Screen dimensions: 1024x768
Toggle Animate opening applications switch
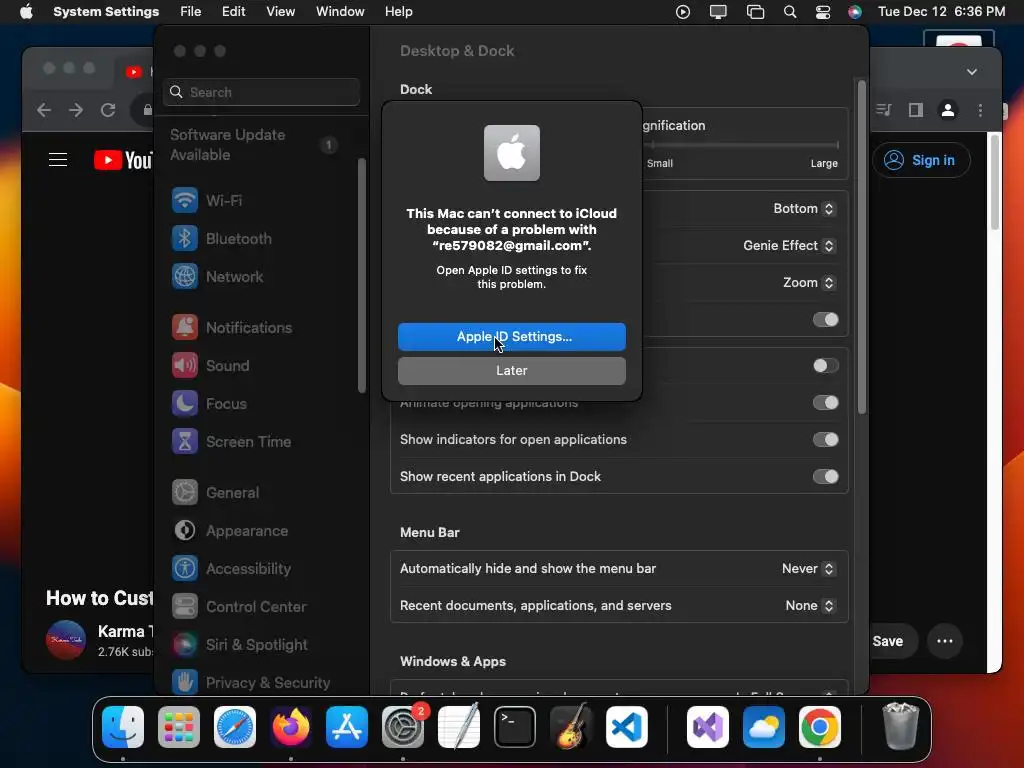coord(825,402)
